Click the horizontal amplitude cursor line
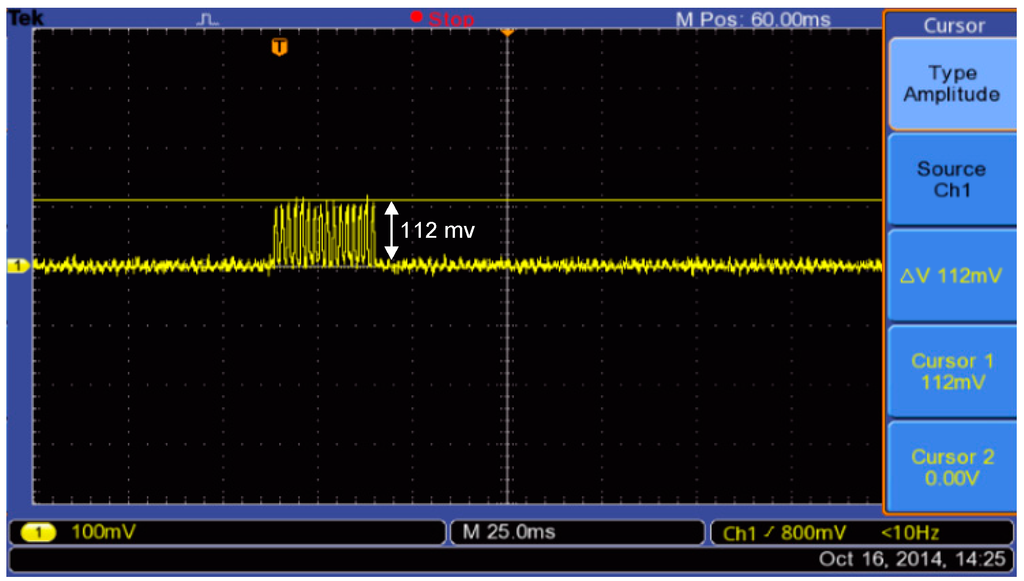This screenshot has height=581, width=1024. [600, 201]
